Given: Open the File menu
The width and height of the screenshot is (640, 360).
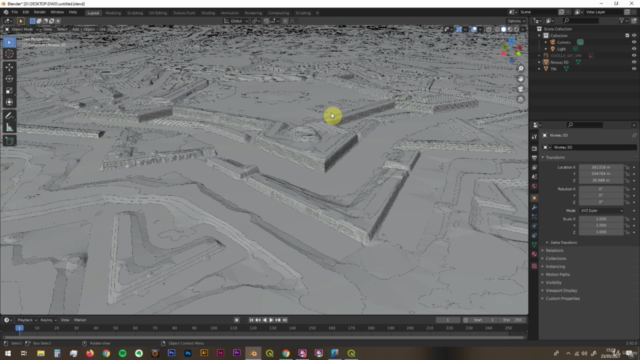Looking at the screenshot, I should (x=15, y=12).
